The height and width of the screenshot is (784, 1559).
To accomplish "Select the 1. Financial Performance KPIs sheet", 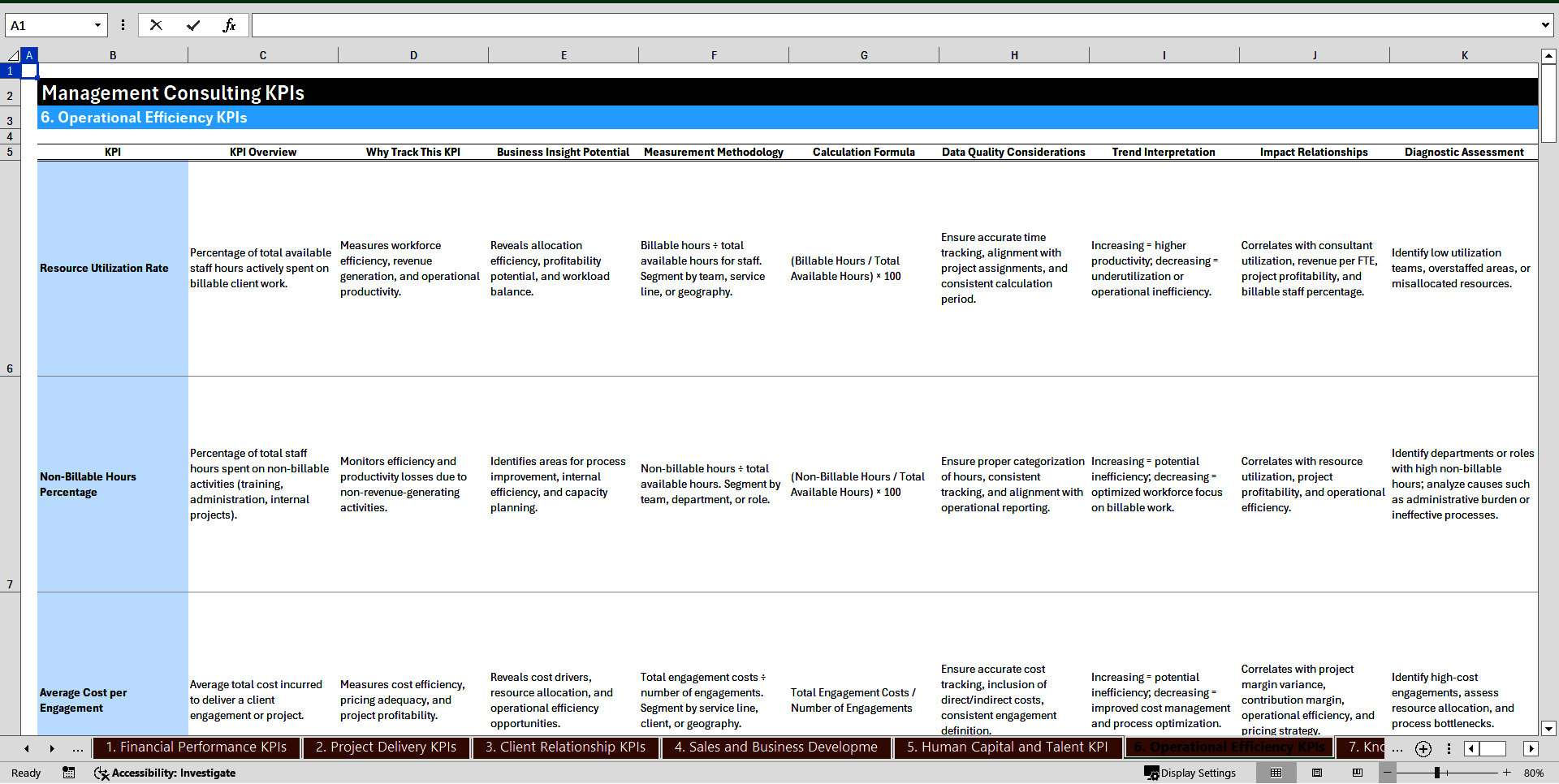I will pos(196,747).
